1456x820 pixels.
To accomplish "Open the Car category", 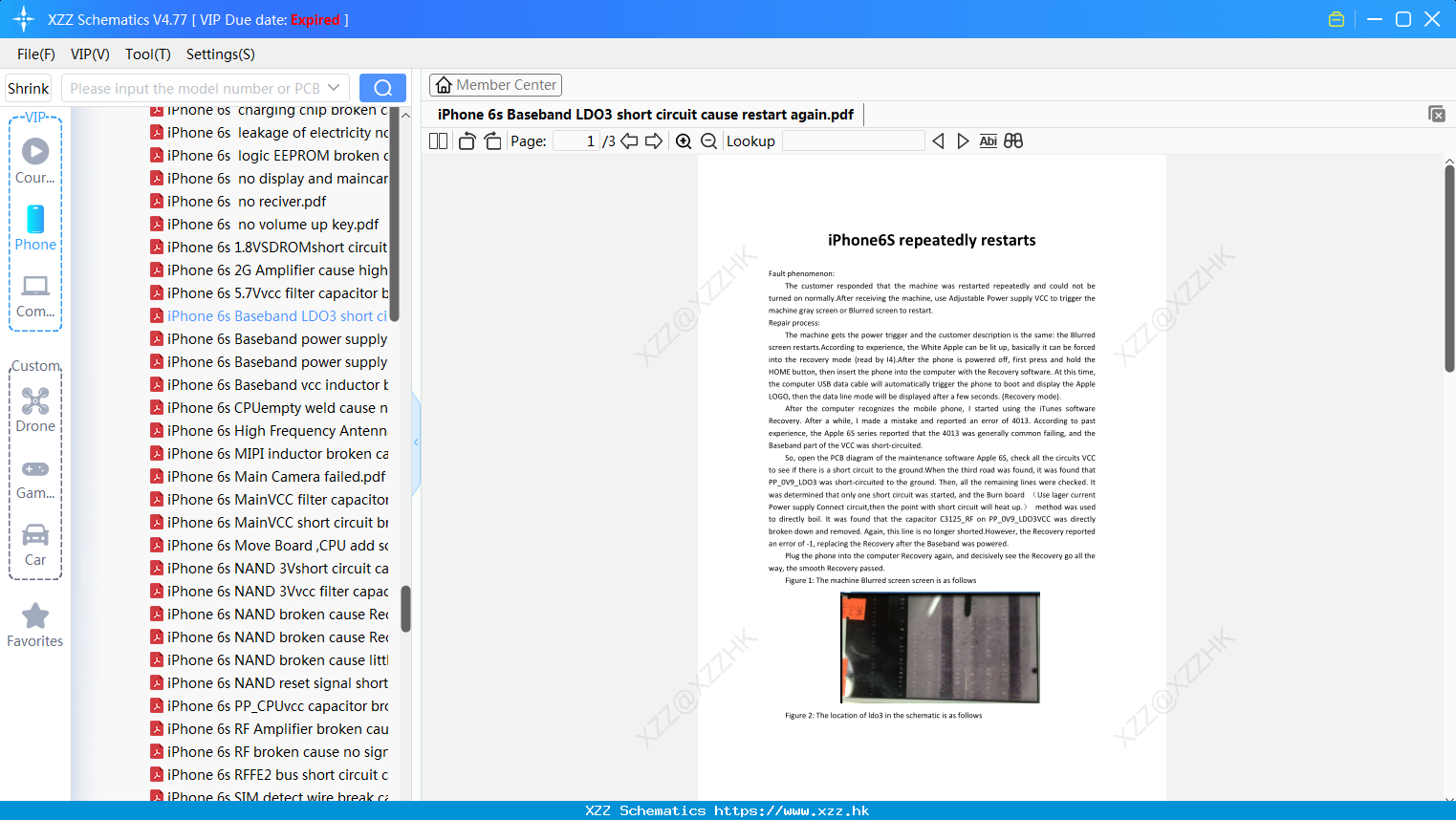I will tap(35, 545).
